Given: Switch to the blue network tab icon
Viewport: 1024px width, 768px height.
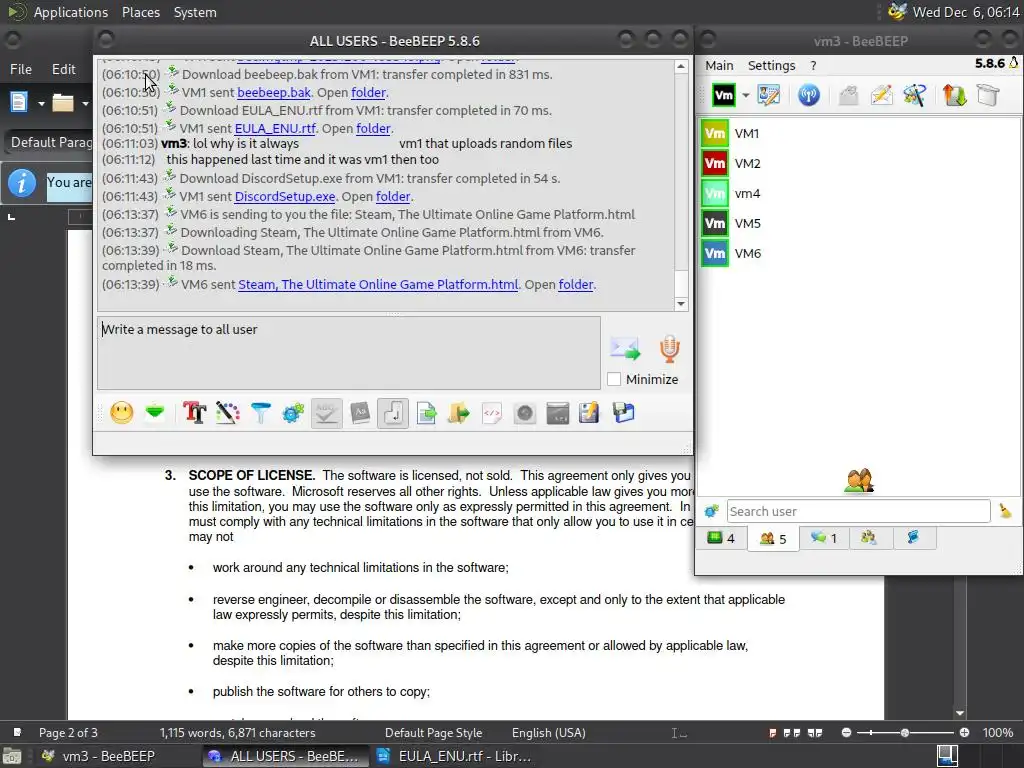Looking at the screenshot, I should point(913,538).
